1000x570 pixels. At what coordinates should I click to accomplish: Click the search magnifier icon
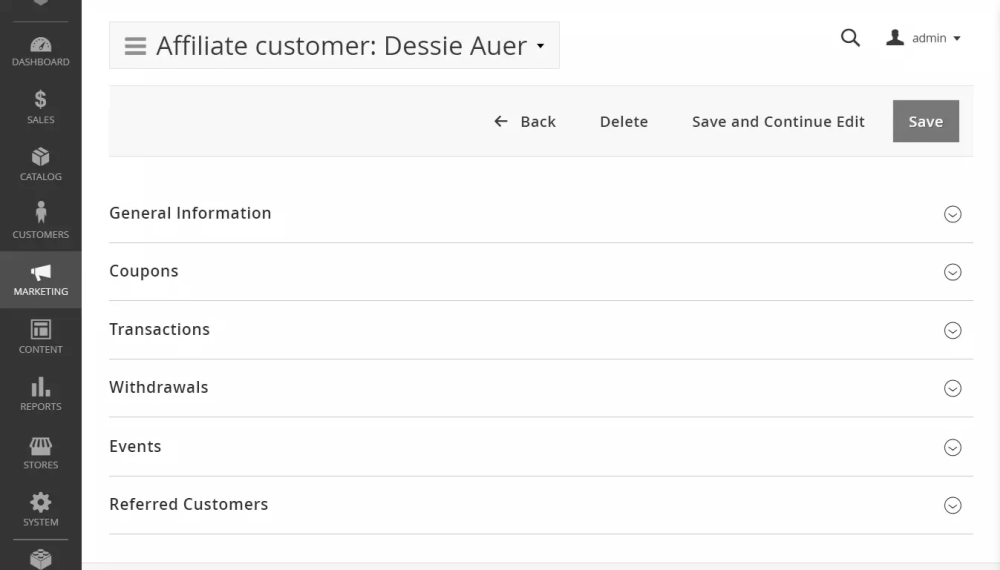coord(850,38)
